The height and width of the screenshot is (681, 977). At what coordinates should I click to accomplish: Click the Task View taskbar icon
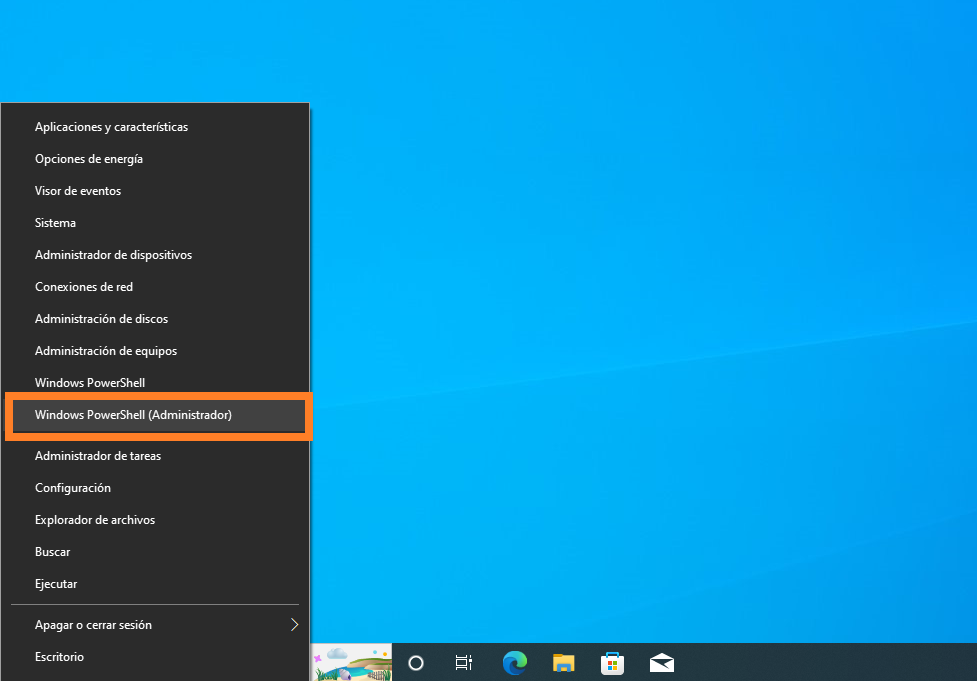click(464, 662)
